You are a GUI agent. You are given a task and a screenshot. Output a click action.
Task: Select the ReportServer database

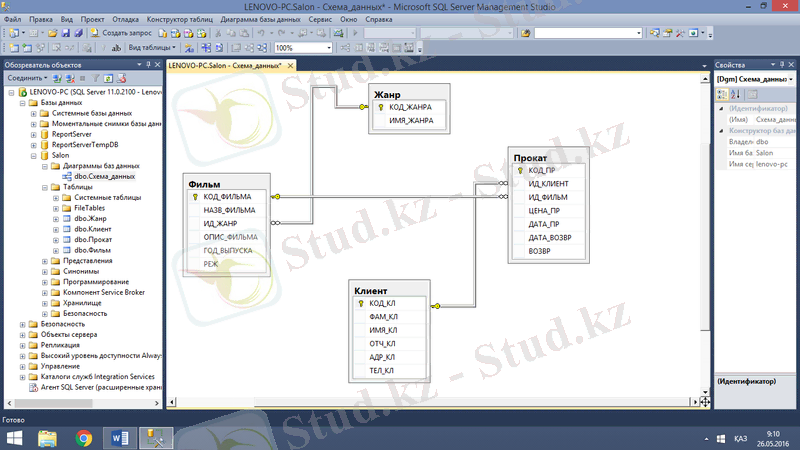pos(71,134)
